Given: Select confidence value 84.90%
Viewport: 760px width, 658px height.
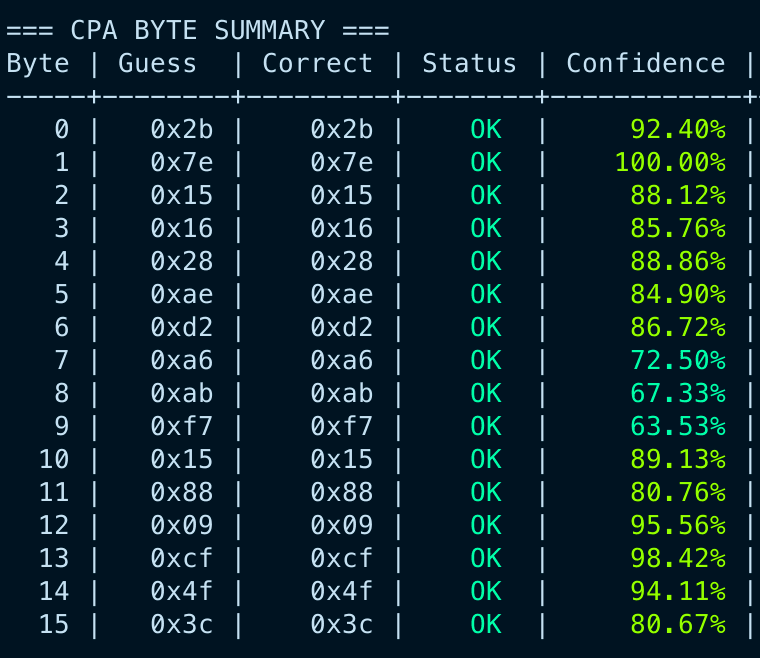Looking at the screenshot, I should pos(678,294).
